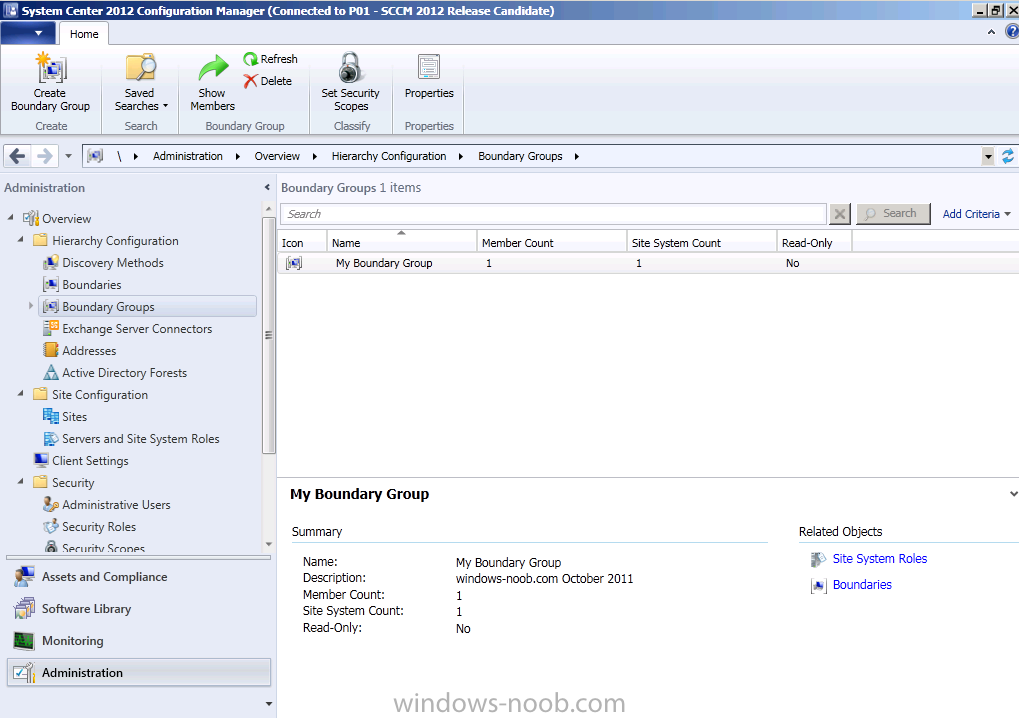Image resolution: width=1019 pixels, height=718 pixels.
Task: Sort by the Site System Count column
Action: pyautogui.click(x=702, y=242)
